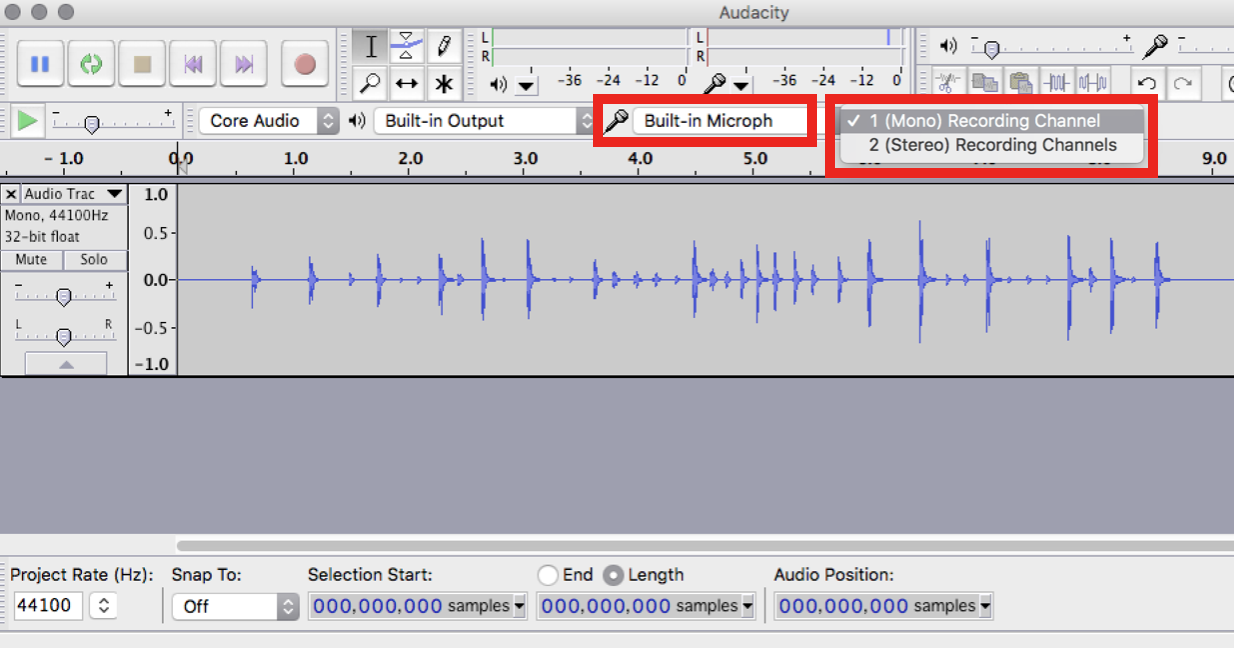Open the Built-in Microphone input dropdown
1234x648 pixels.
[719, 121]
